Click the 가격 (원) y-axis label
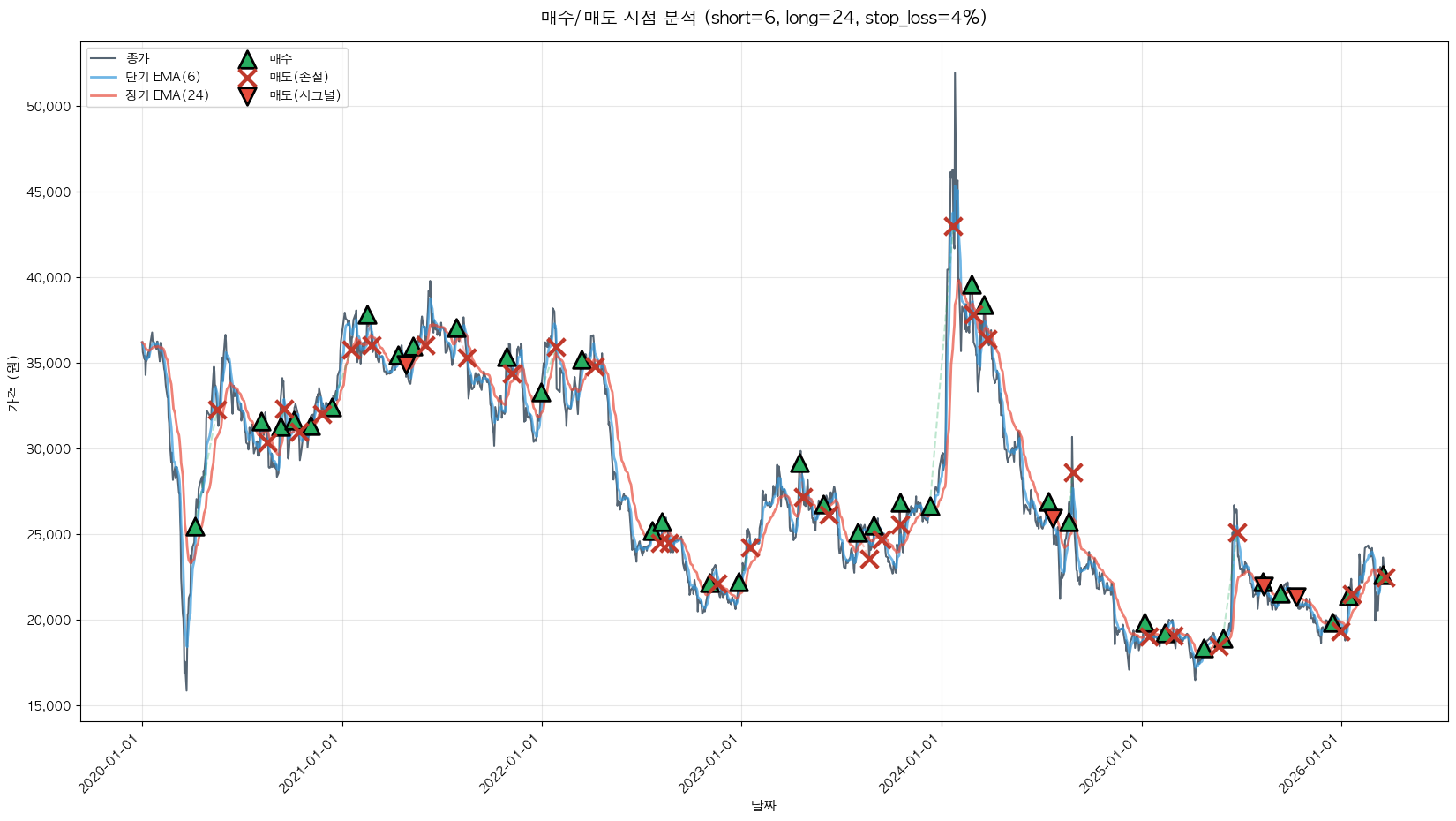Viewport: 1456px width, 821px height. click(12, 382)
